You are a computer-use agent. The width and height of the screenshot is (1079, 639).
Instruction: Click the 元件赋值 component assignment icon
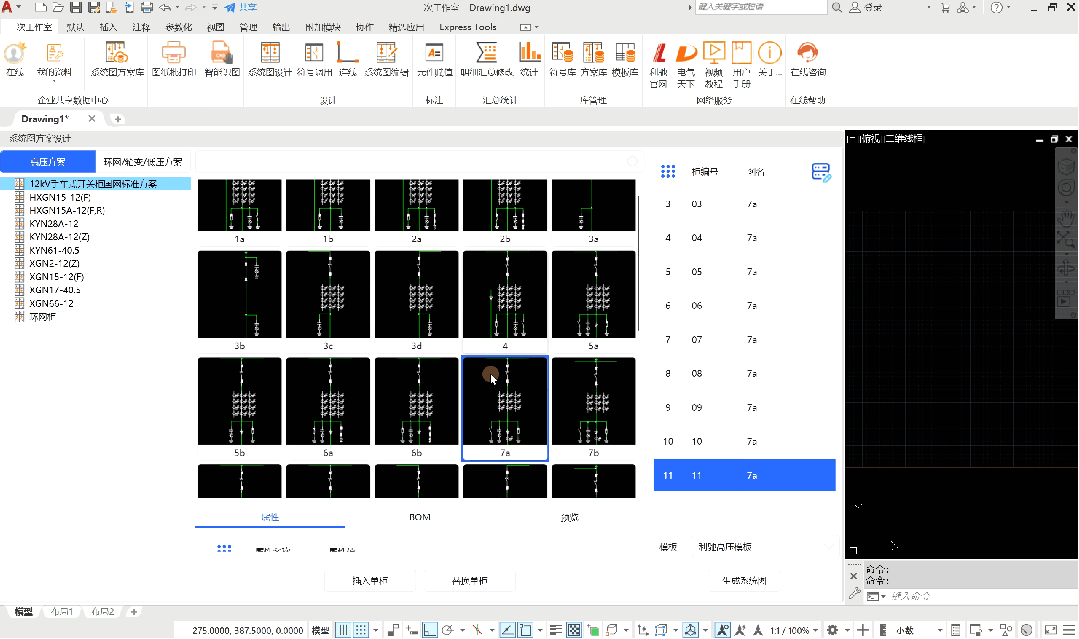[434, 58]
